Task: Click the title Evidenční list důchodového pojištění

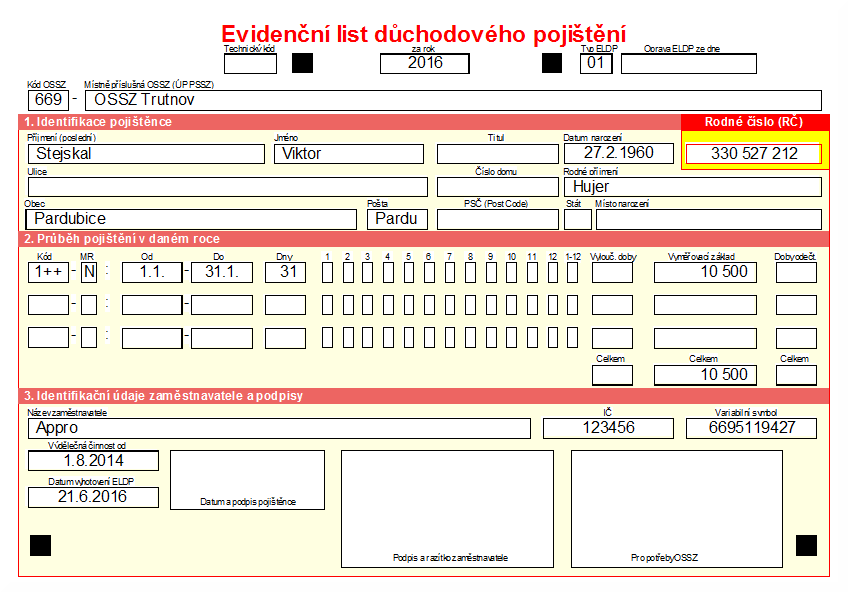Action: pos(423,34)
